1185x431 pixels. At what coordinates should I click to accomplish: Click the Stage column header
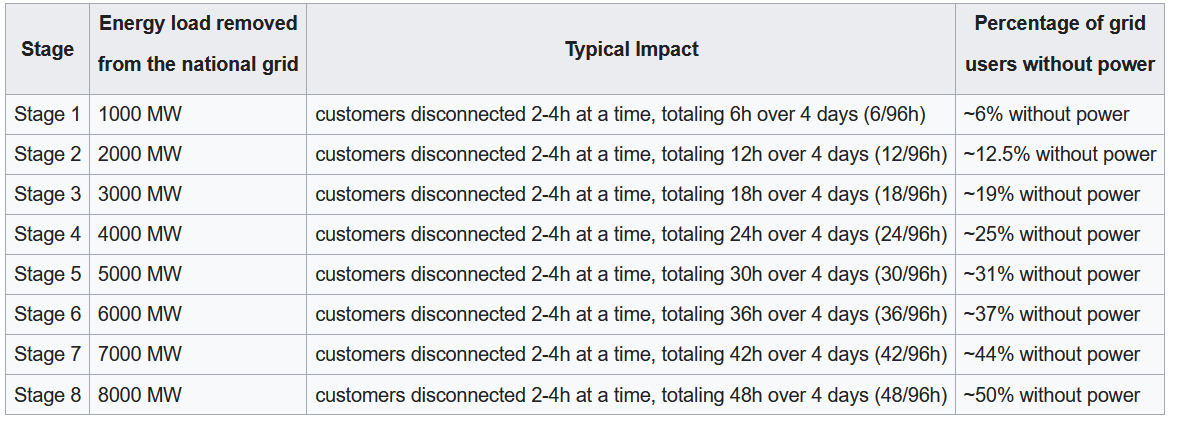click(47, 49)
